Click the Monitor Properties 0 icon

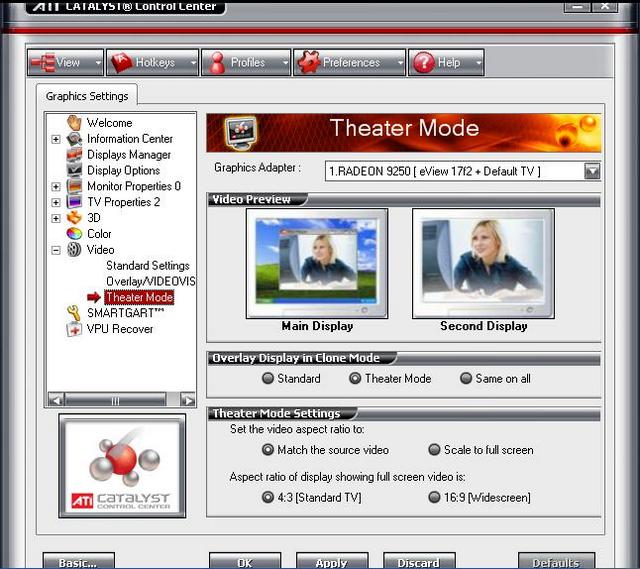pos(74,186)
